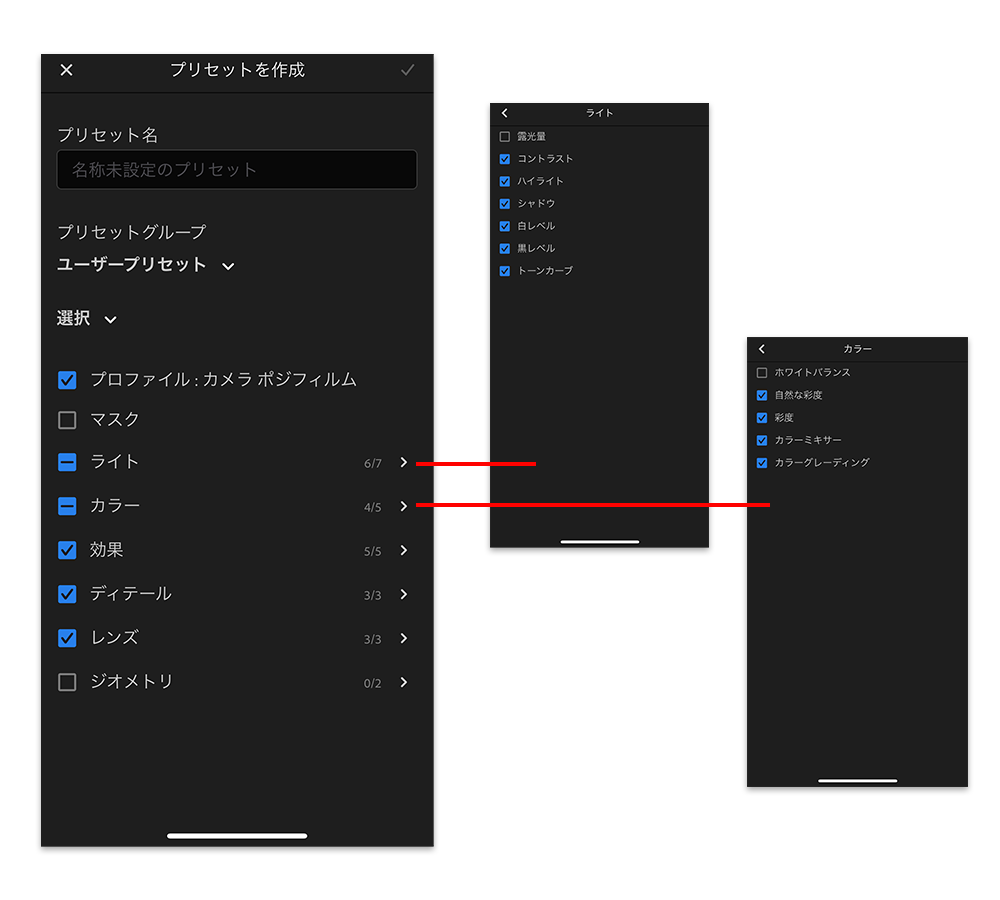Open the 選択 dropdown
1000x900 pixels.
click(x=87, y=318)
